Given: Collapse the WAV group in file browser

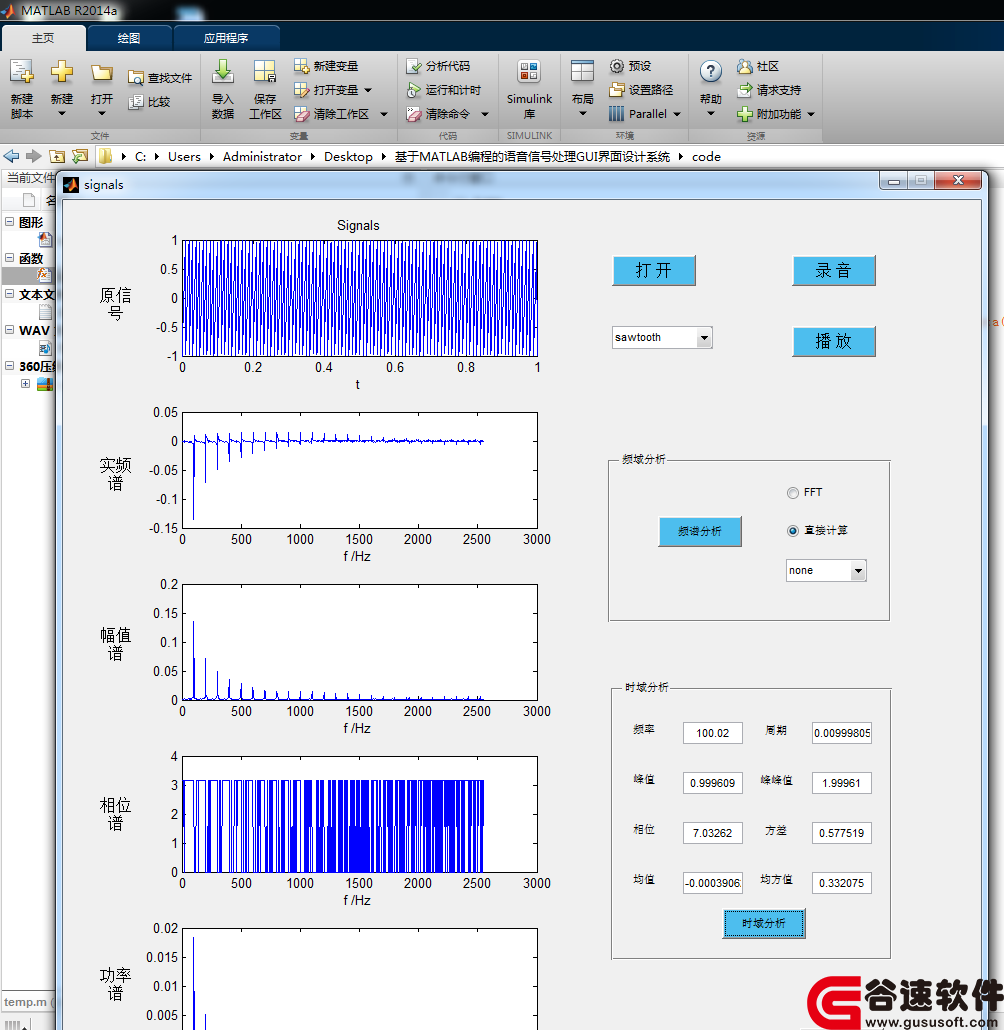Looking at the screenshot, I should pyautogui.click(x=10, y=330).
